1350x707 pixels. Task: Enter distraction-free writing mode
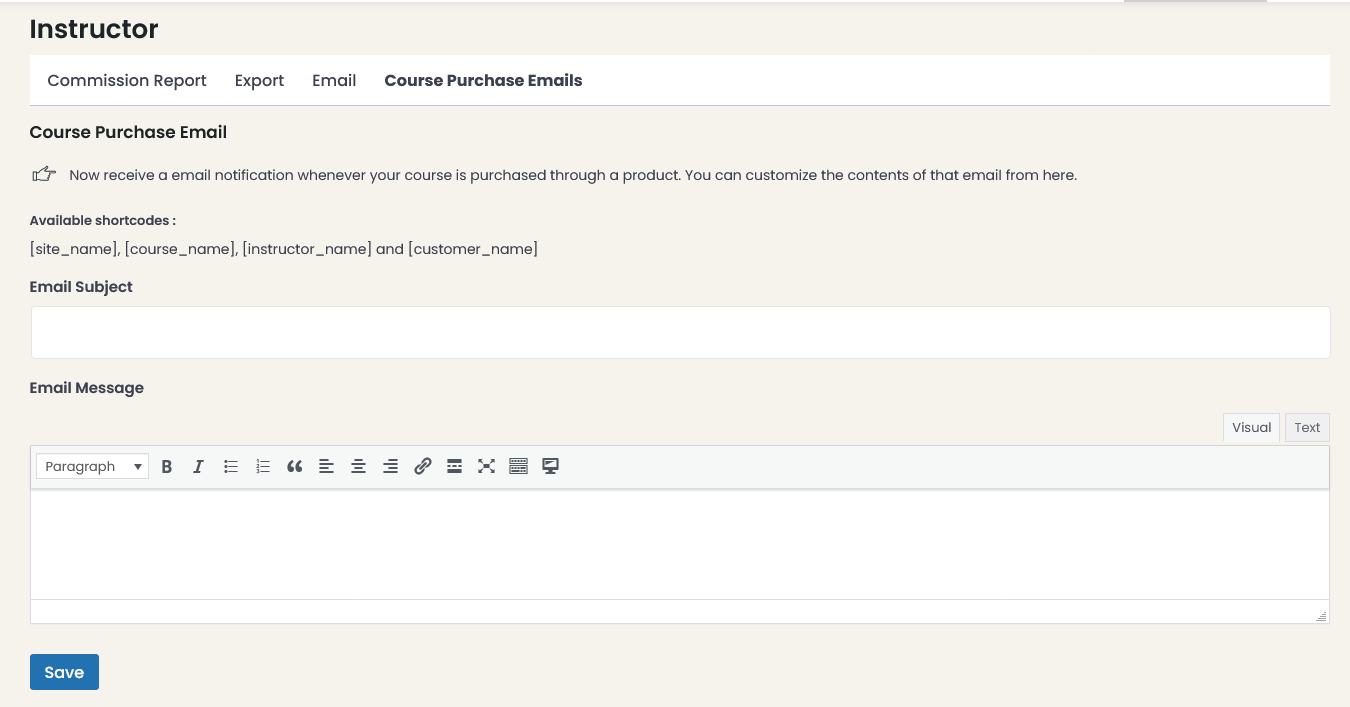click(x=486, y=466)
